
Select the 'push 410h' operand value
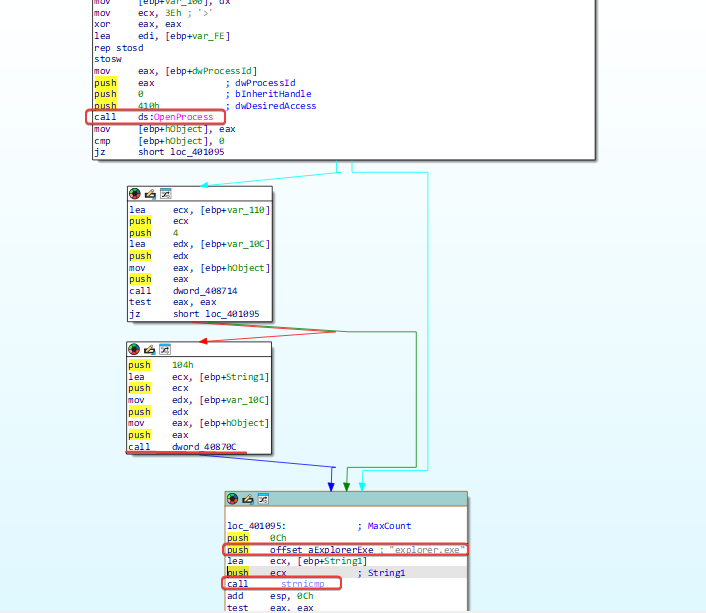(x=149, y=106)
